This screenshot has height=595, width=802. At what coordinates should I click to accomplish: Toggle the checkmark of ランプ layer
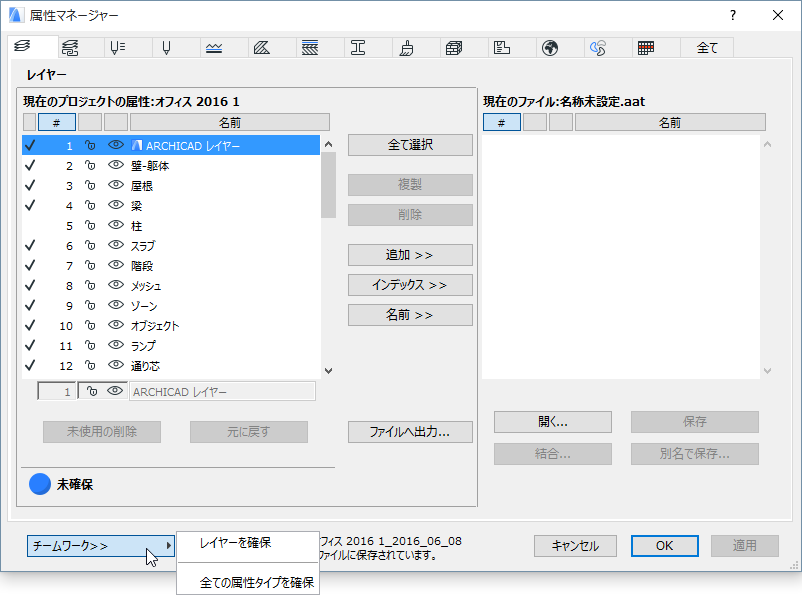tap(30, 345)
